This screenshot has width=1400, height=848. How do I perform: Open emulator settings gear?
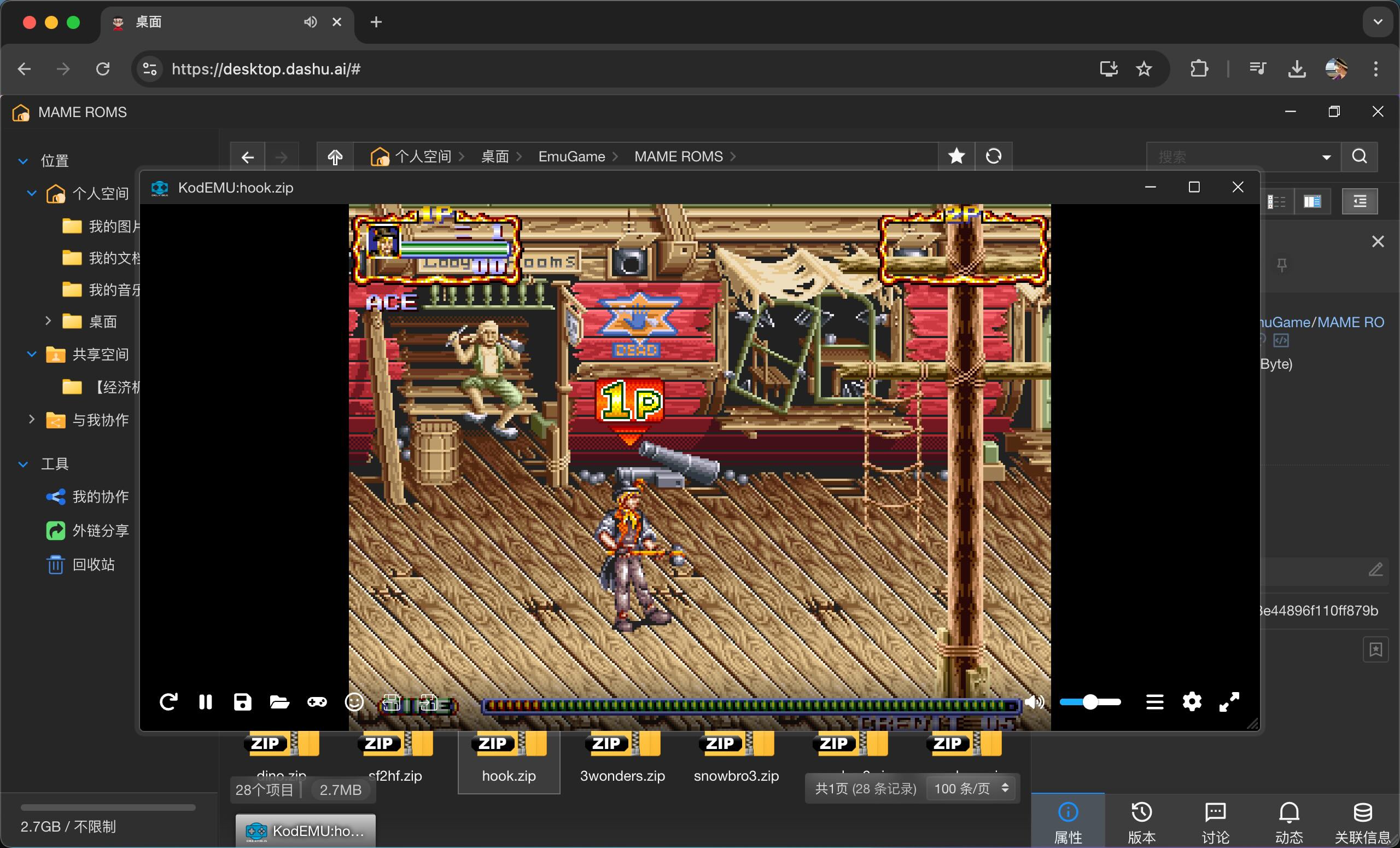pyautogui.click(x=1192, y=702)
